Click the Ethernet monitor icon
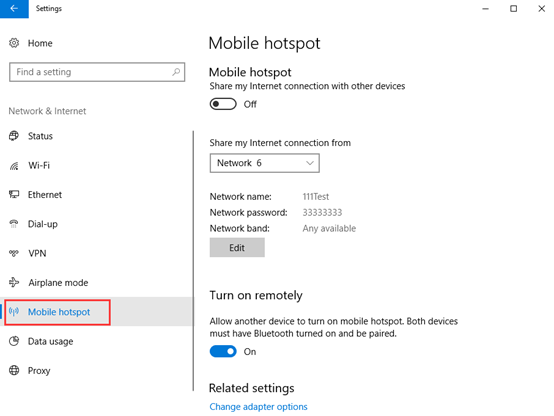Viewport: 554px width, 416px height. tap(14, 195)
